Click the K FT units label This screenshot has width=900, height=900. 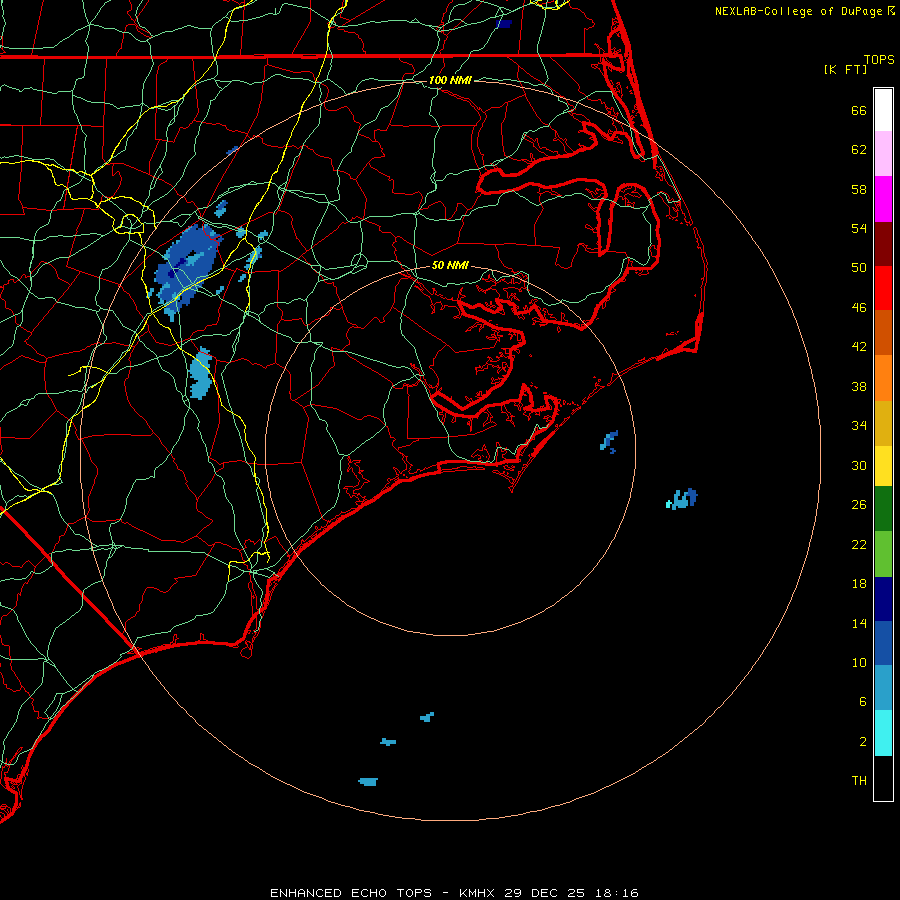845,69
